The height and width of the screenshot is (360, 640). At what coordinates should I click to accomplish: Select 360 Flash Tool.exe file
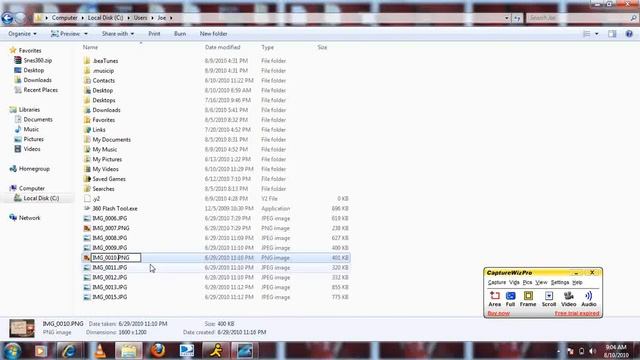pyautogui.click(x=111, y=209)
